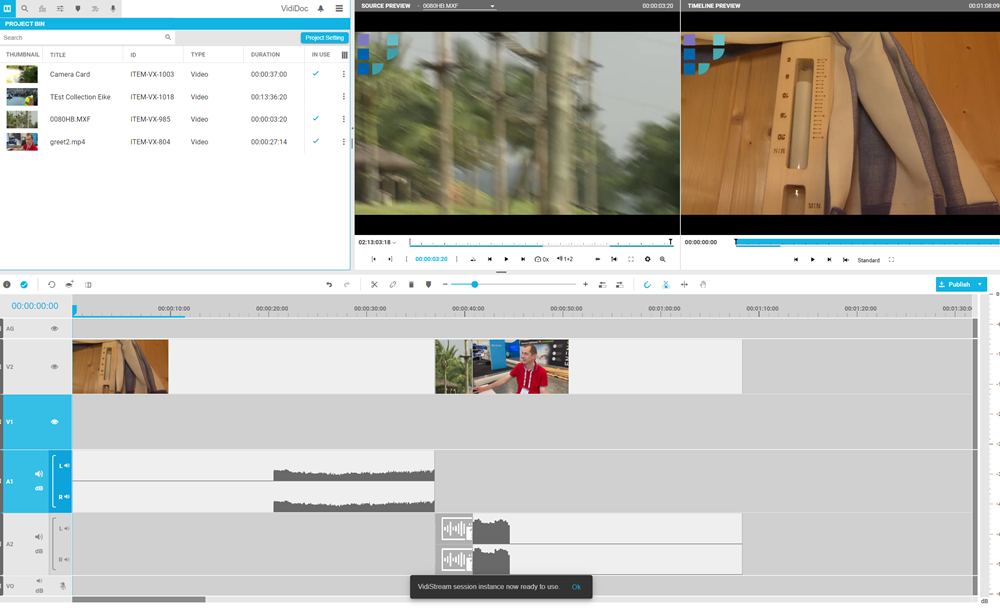Screen dimensions: 1000x608
Task: Open the kebab menu for greet2.mp4
Action: coord(344,141)
